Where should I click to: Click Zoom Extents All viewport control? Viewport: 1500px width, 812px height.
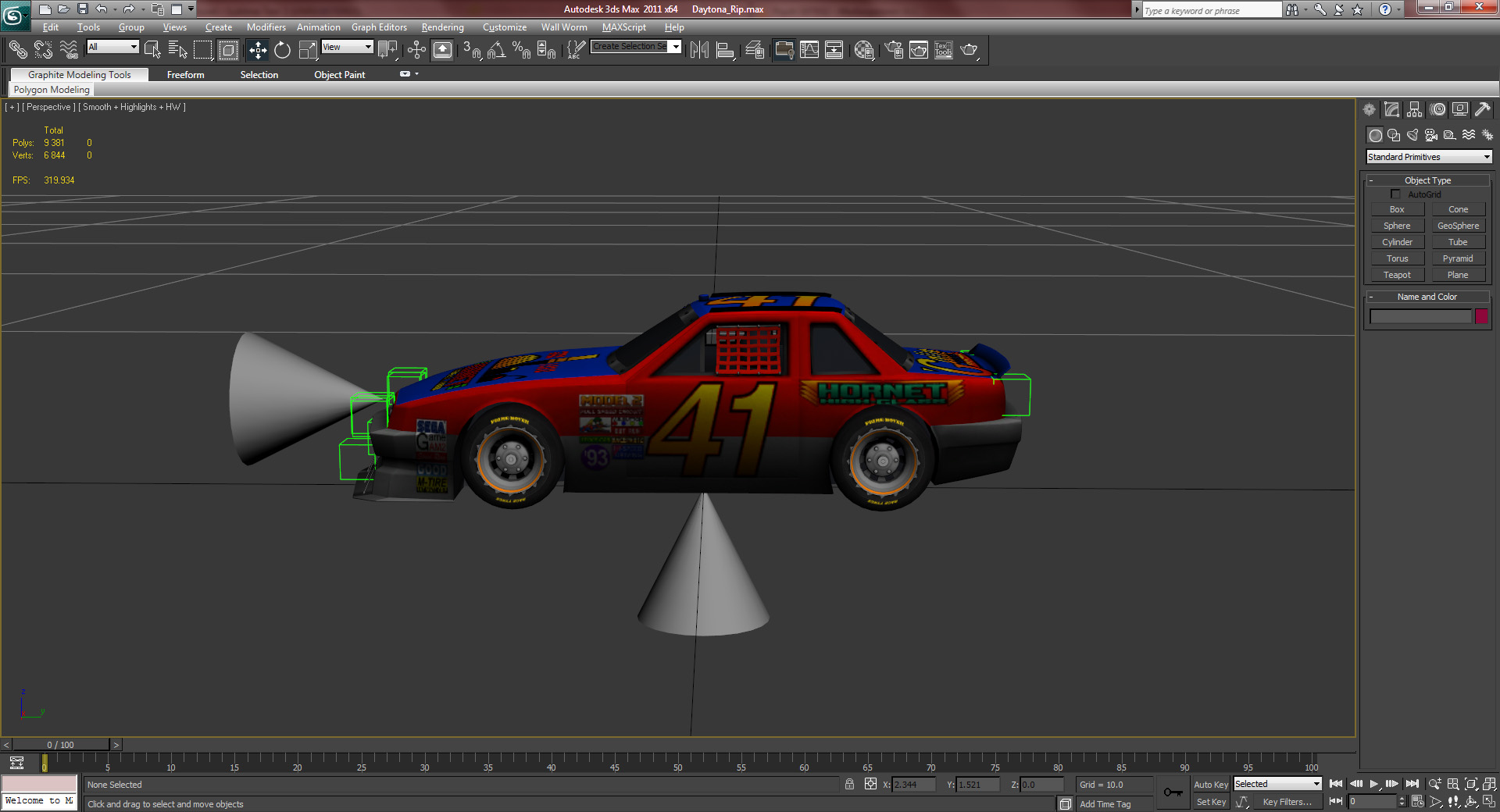(1489, 784)
